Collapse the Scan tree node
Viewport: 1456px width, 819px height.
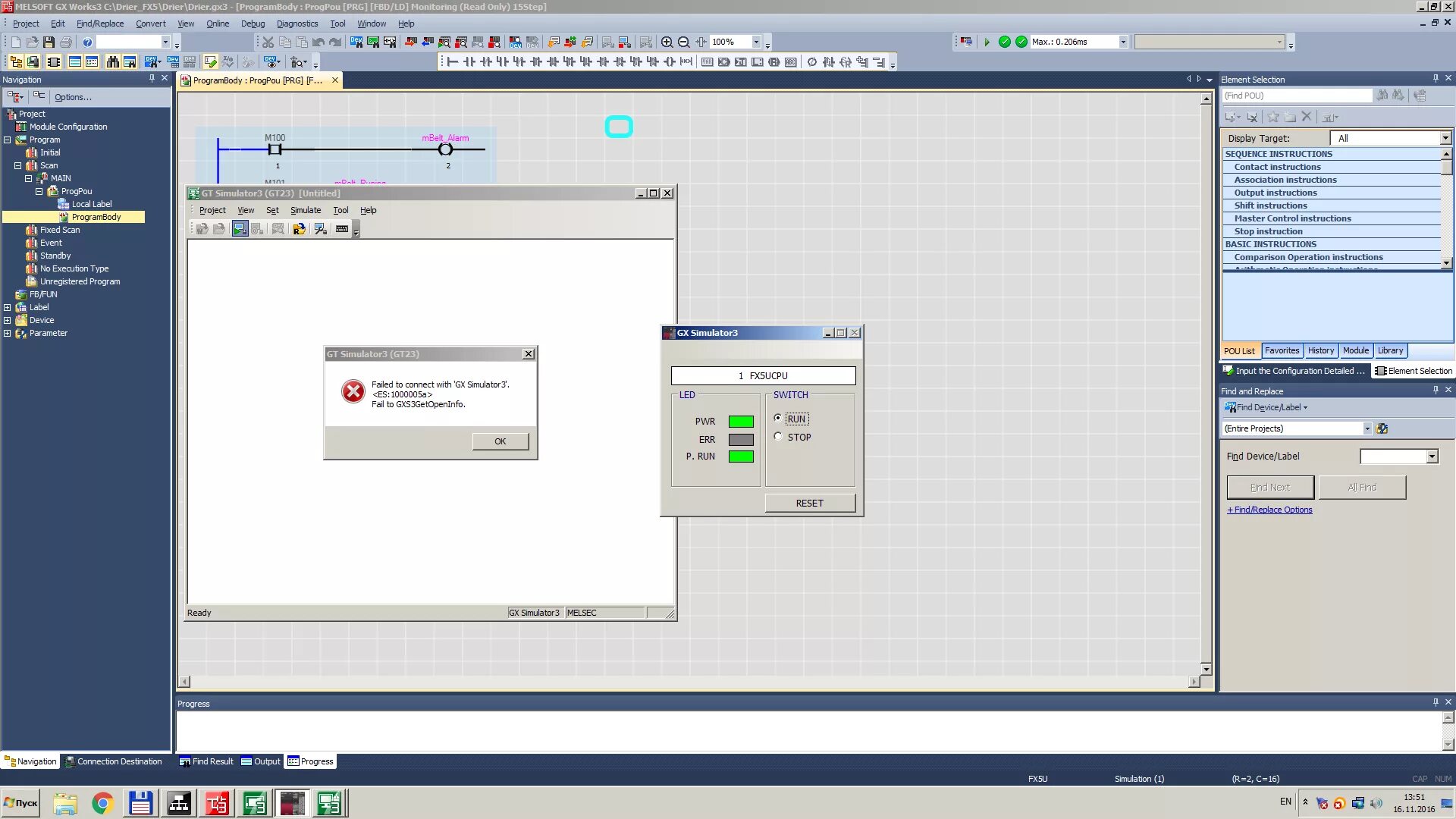pyautogui.click(x=18, y=165)
